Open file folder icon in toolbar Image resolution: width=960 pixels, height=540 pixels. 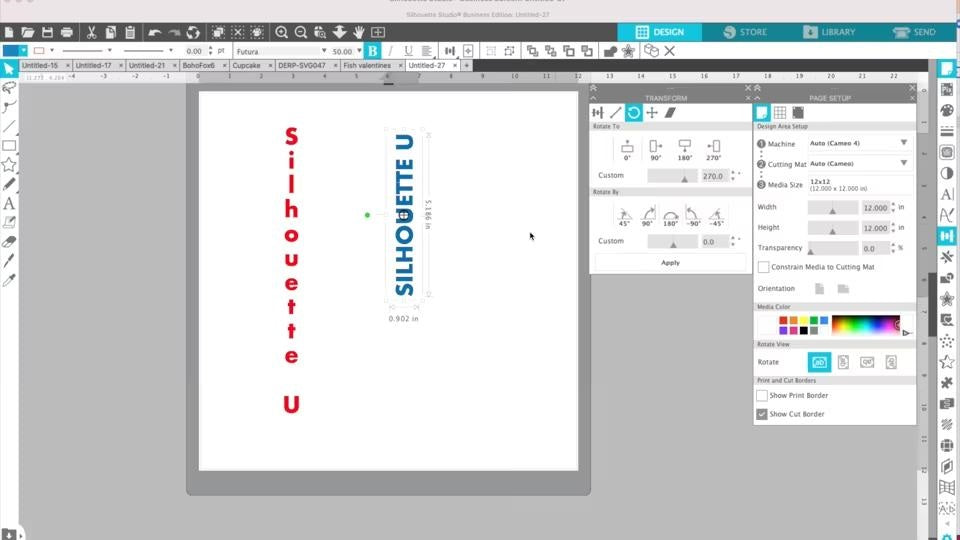point(28,32)
